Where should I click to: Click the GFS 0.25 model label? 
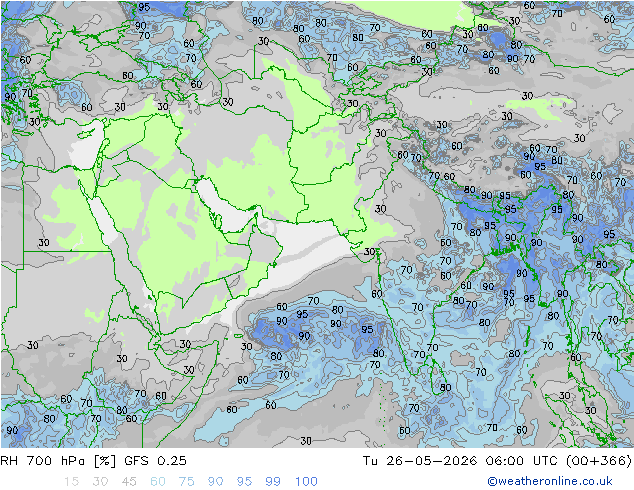156,460
